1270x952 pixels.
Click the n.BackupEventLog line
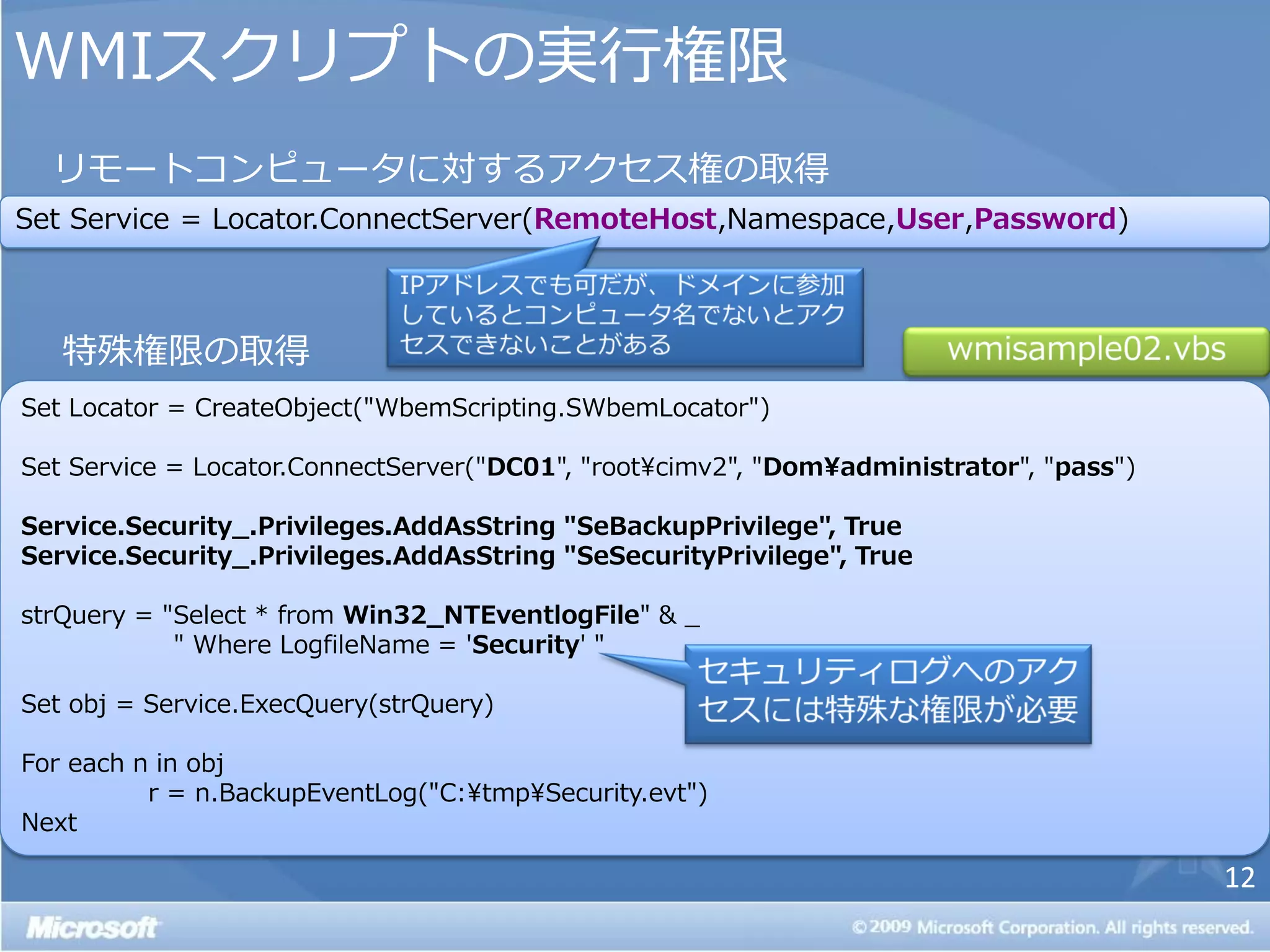click(x=428, y=793)
